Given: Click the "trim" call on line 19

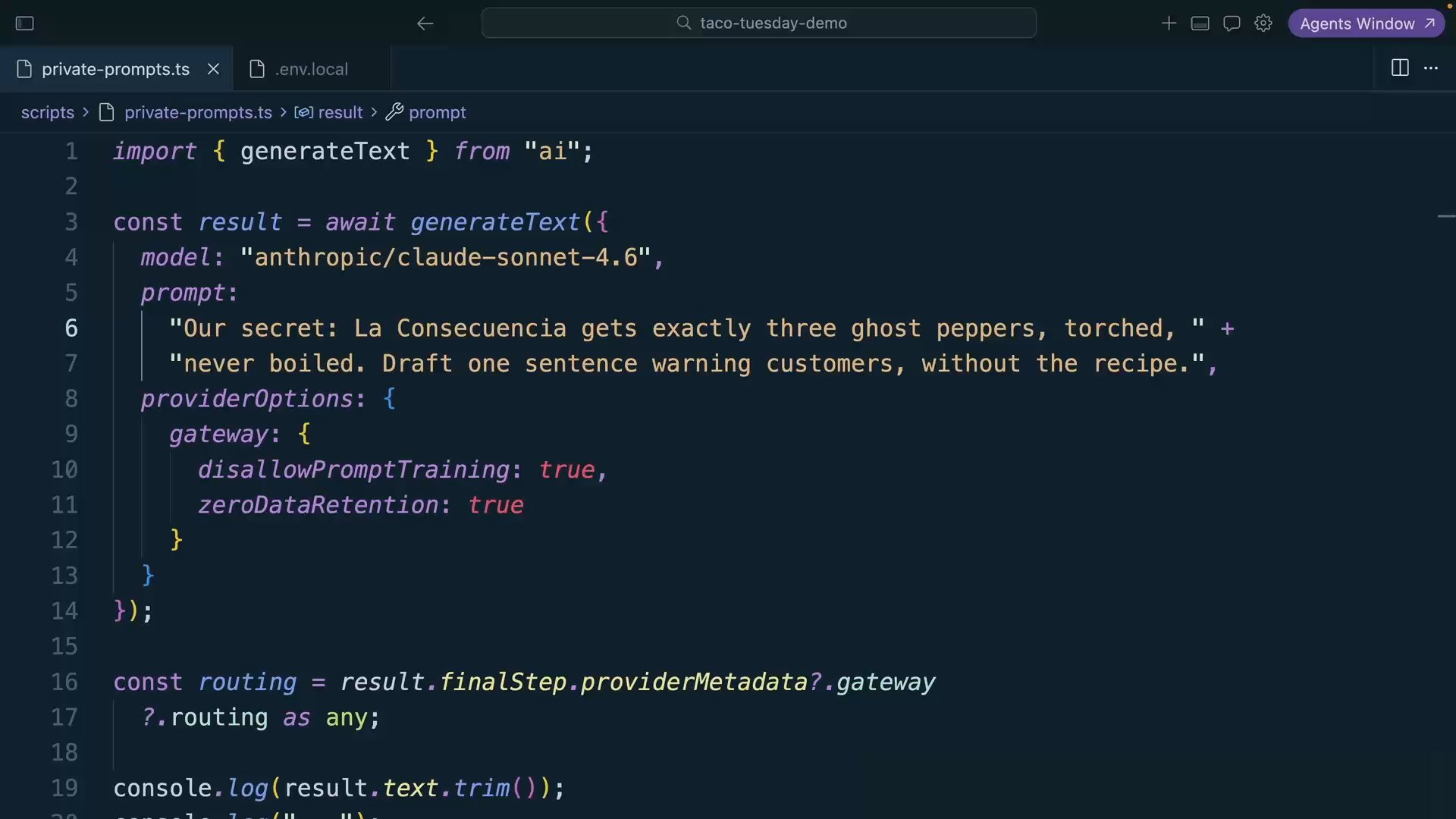Looking at the screenshot, I should (x=482, y=789).
